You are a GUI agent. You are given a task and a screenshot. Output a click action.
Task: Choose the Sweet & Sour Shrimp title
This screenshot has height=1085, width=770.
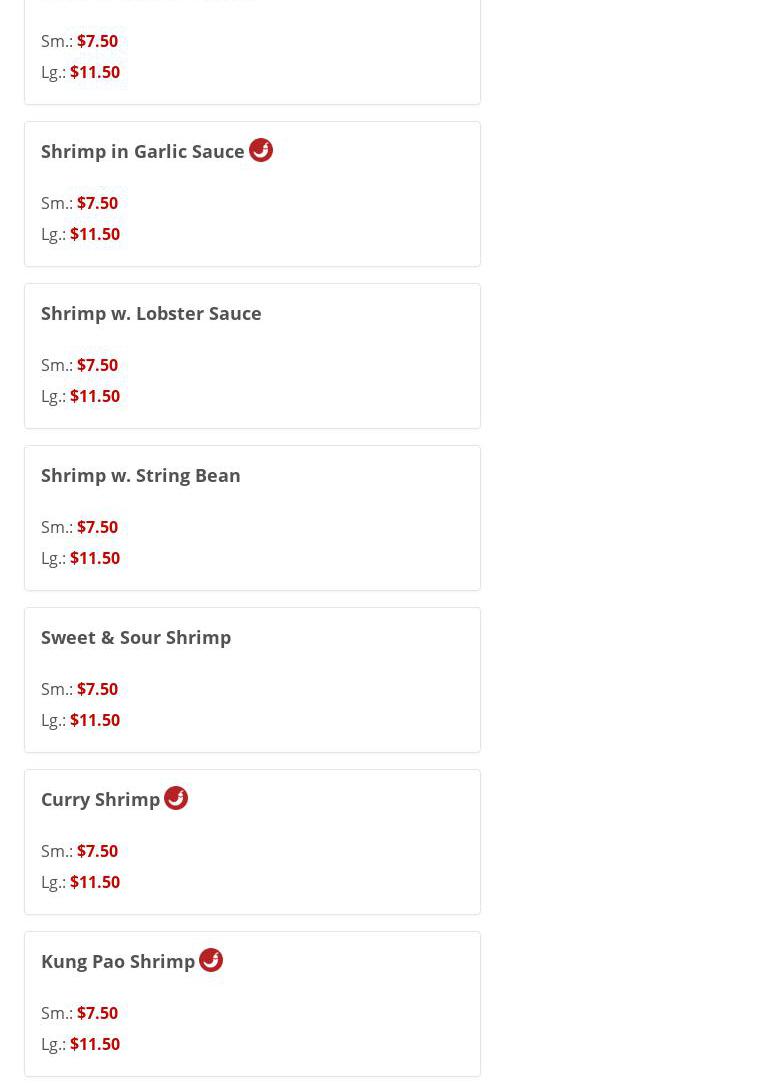(x=136, y=637)
